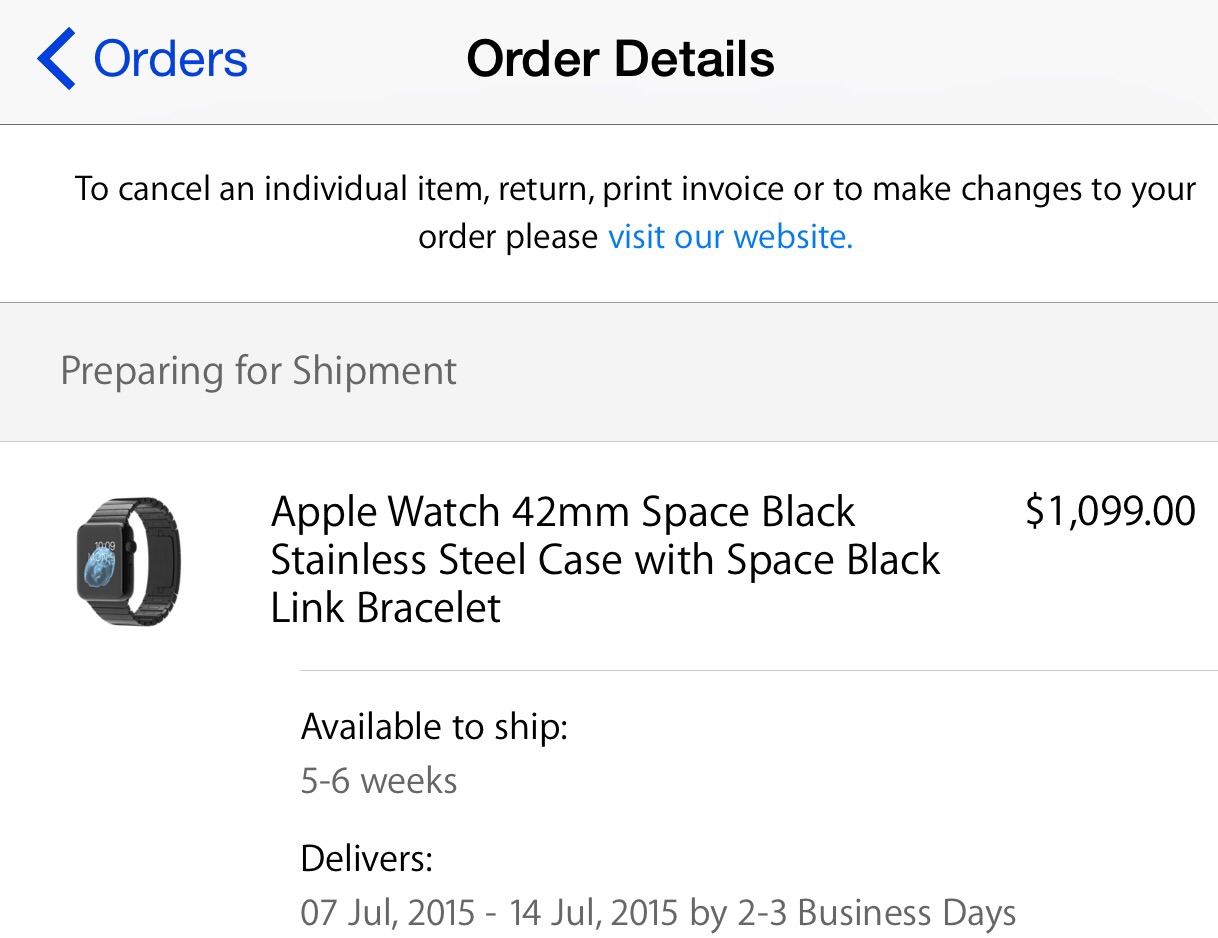This screenshot has width=1218, height=938.
Task: Tap the 'Link Bracelet' product name line
Action: [385, 608]
